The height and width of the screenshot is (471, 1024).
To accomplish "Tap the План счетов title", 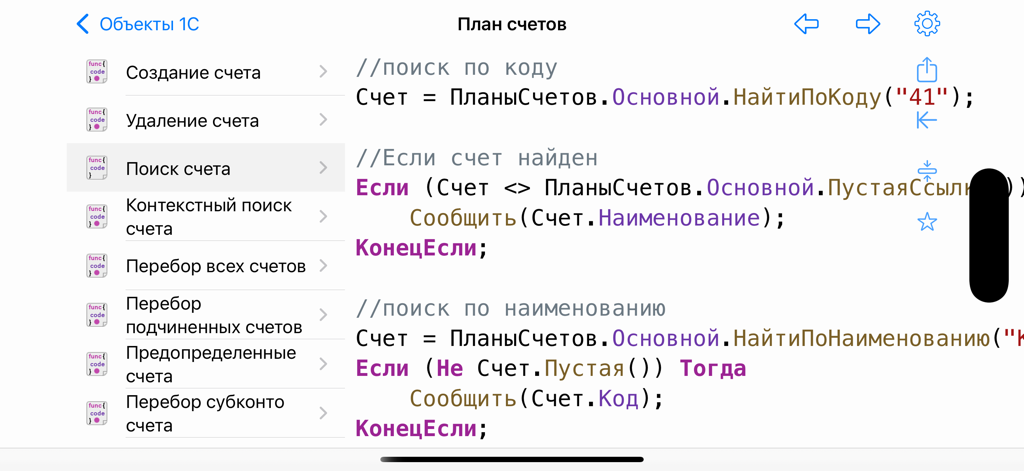I will [x=511, y=24].
